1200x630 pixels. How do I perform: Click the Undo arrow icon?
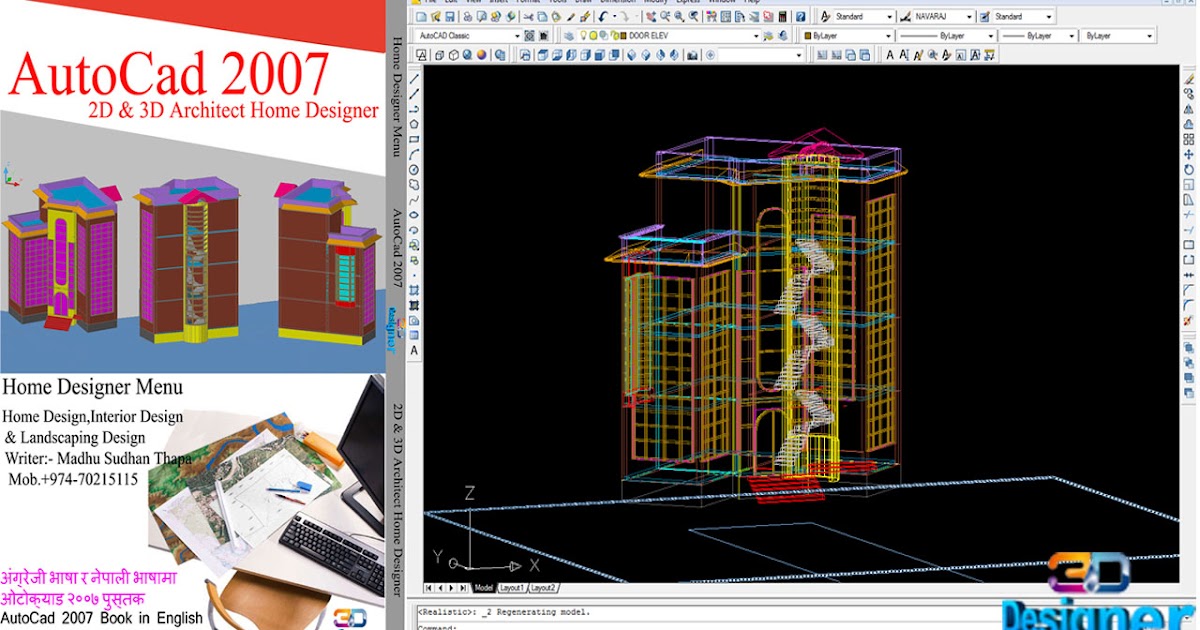tap(602, 17)
